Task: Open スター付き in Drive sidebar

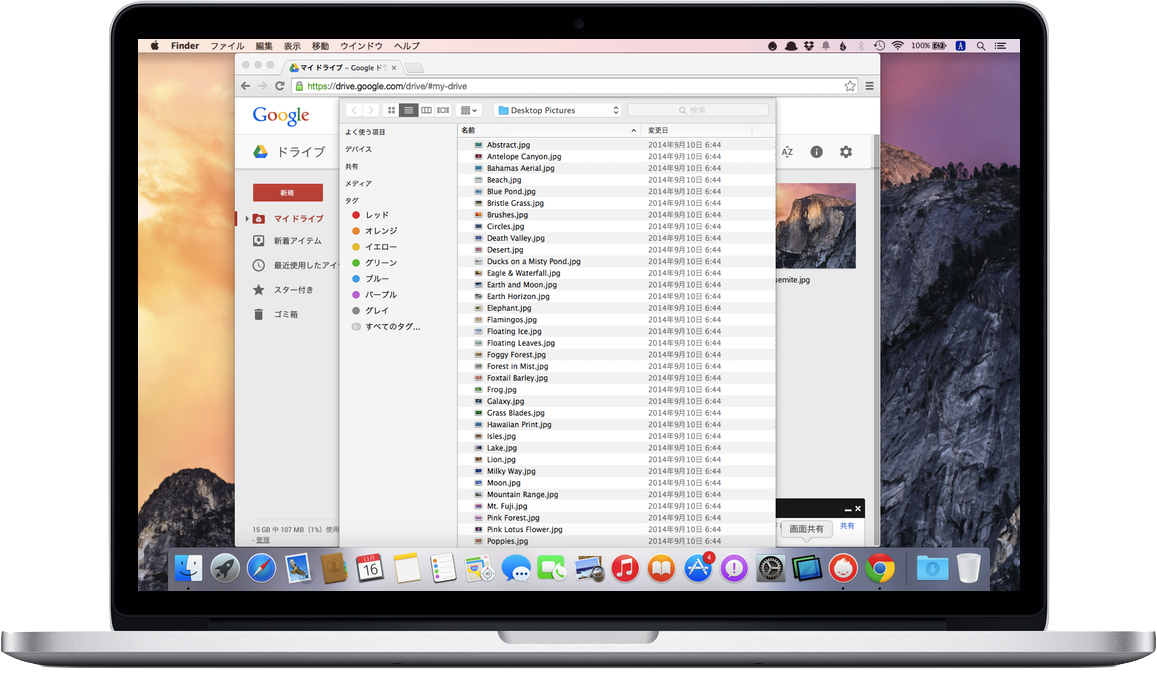Action: click(293, 290)
